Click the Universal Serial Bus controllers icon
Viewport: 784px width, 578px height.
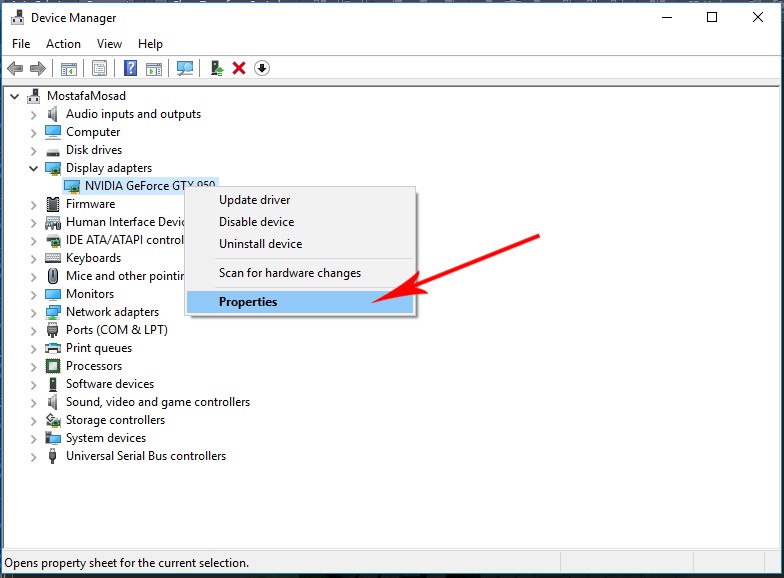pyautogui.click(x=52, y=456)
